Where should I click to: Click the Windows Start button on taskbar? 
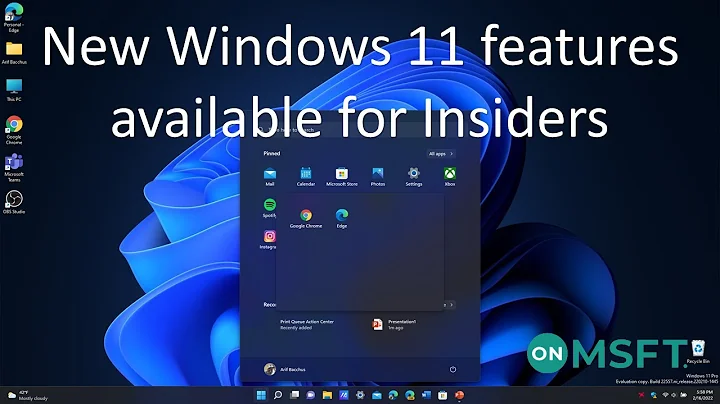pyautogui.click(x=261, y=395)
